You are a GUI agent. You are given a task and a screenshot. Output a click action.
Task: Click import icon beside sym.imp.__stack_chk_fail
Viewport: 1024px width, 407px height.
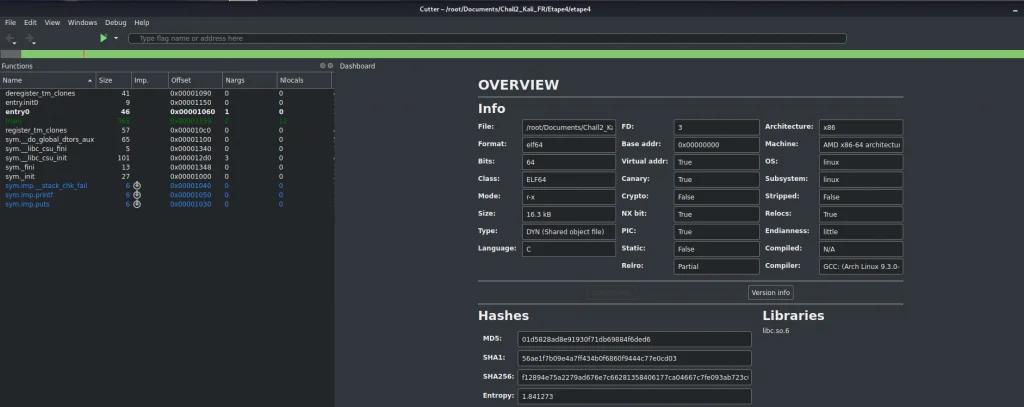point(137,185)
